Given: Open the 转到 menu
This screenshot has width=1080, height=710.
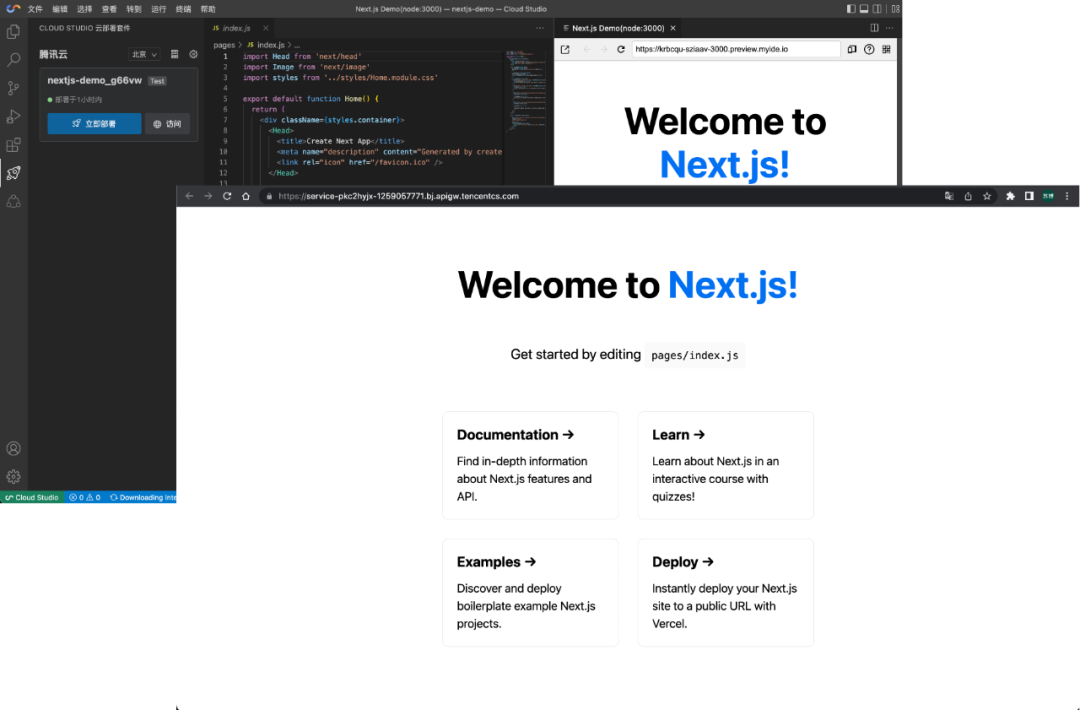Looking at the screenshot, I should click(x=134, y=9).
